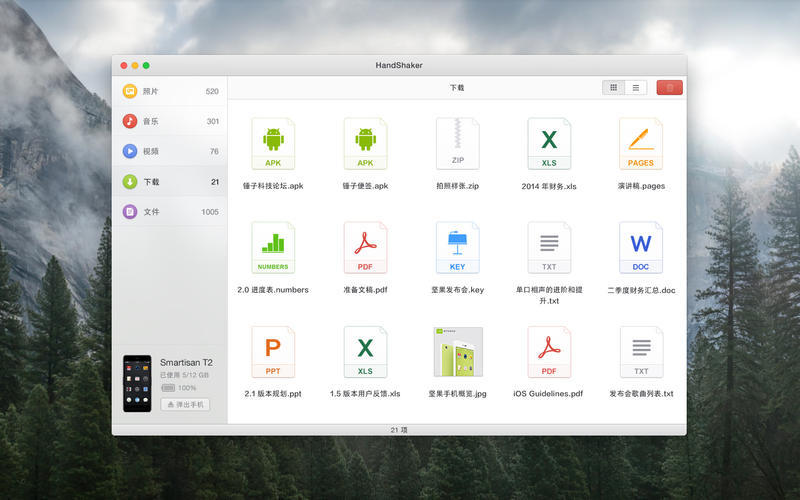The height and width of the screenshot is (500, 800).
Task: Click the eject phone (弹出手机) button
Action: pyautogui.click(x=185, y=404)
